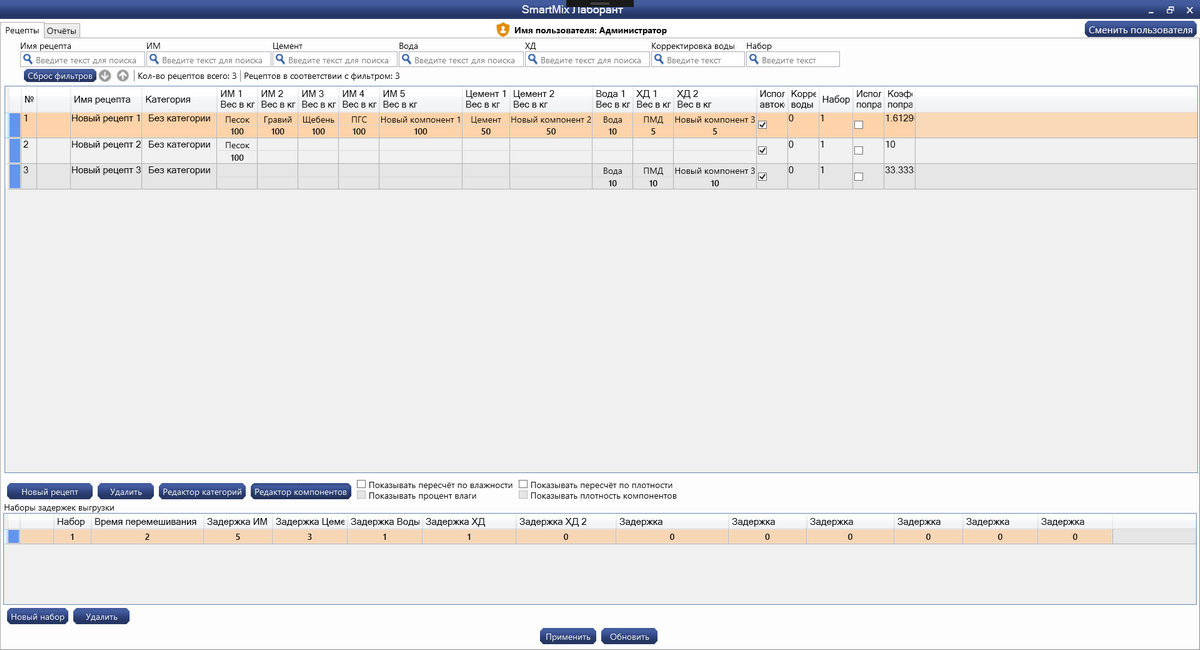Enable Показывать пересчёт по влажности checkbox
Image resolution: width=1200 pixels, height=650 pixels.
pos(363,485)
